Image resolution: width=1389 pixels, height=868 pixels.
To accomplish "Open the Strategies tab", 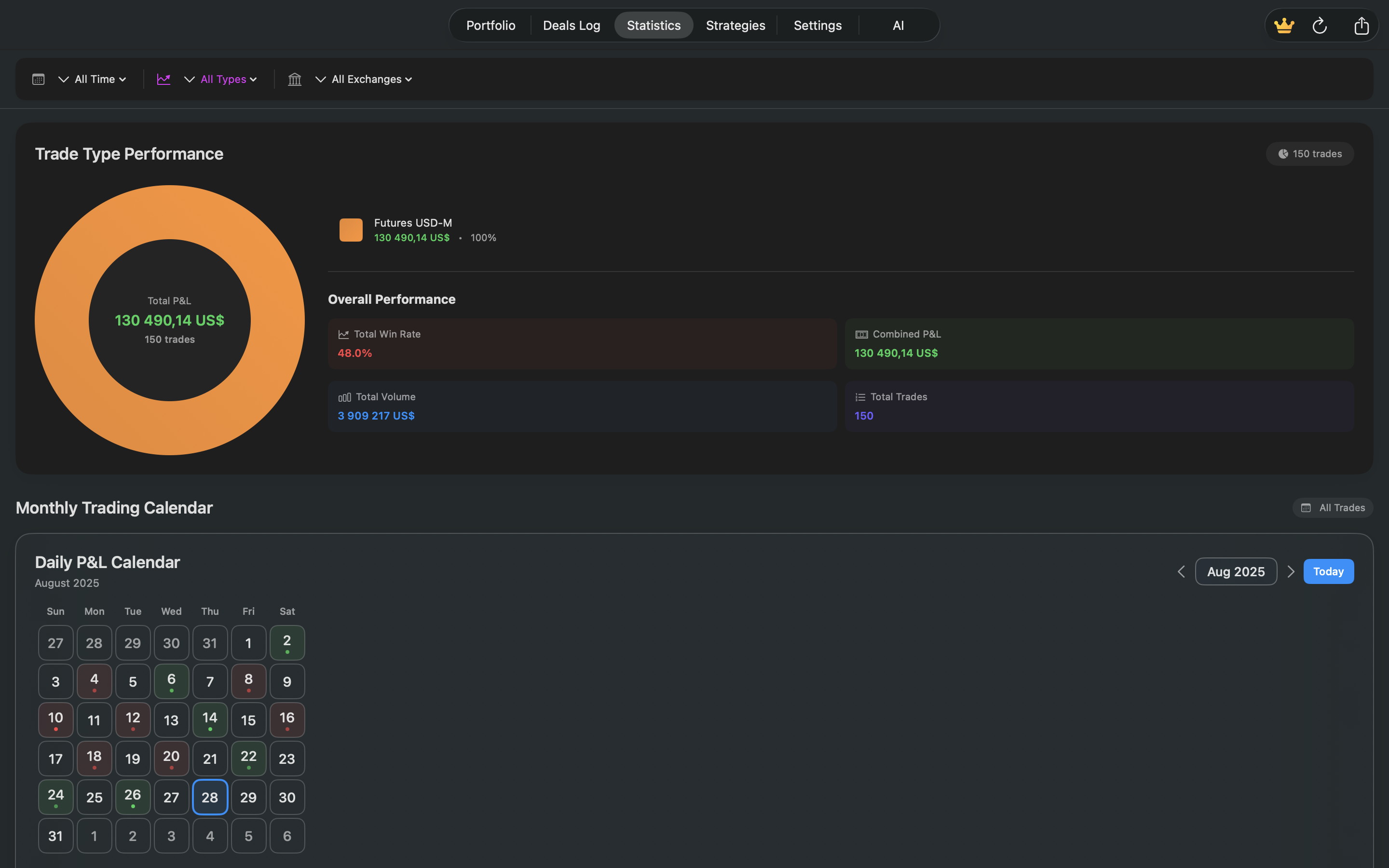I will coord(735,25).
